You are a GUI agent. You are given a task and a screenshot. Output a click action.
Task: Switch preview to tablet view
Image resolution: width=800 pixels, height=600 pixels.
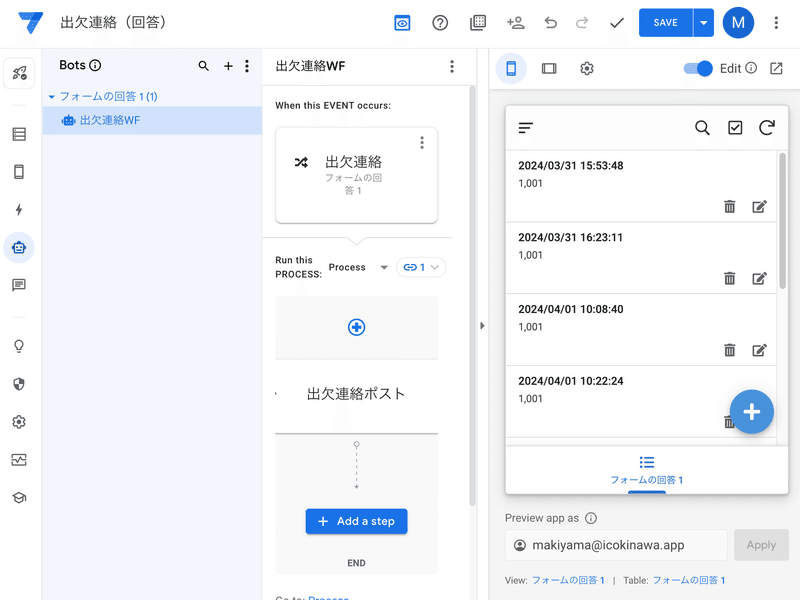pos(549,68)
